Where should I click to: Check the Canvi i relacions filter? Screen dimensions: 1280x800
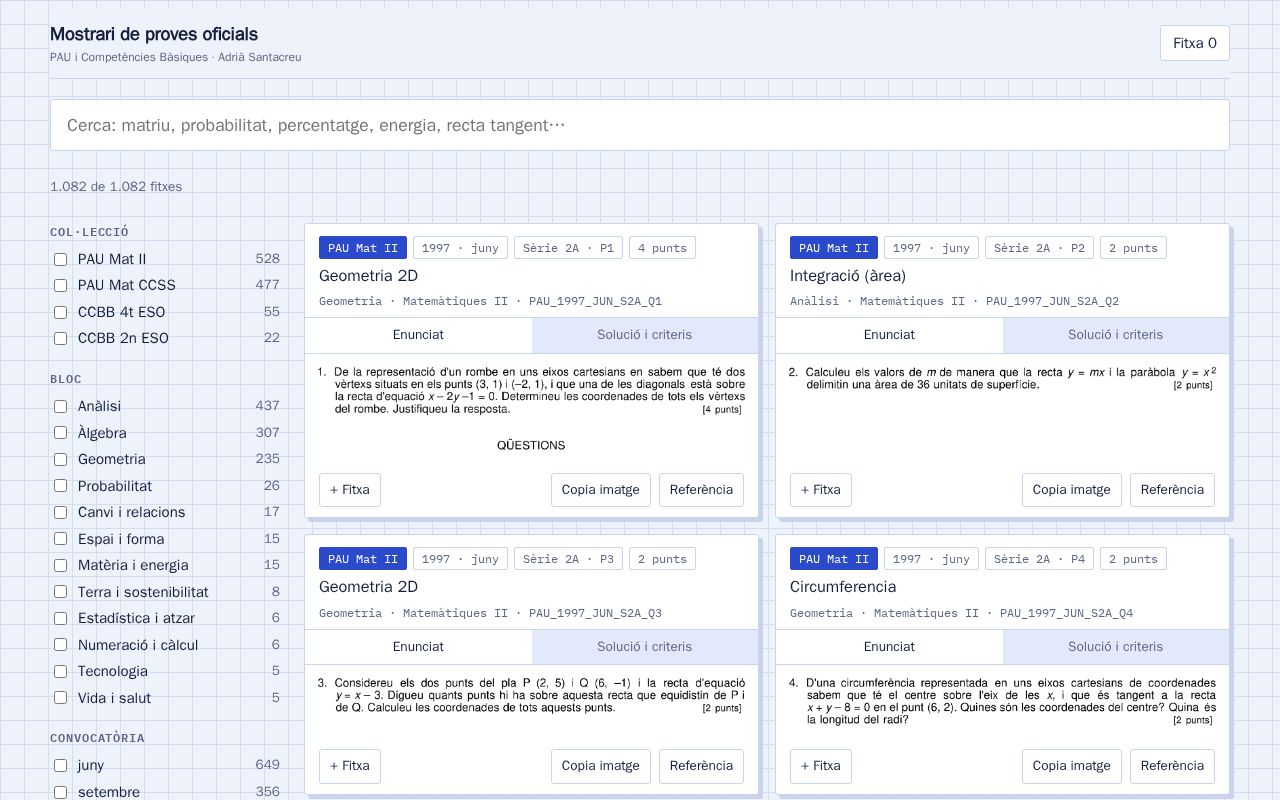60,512
